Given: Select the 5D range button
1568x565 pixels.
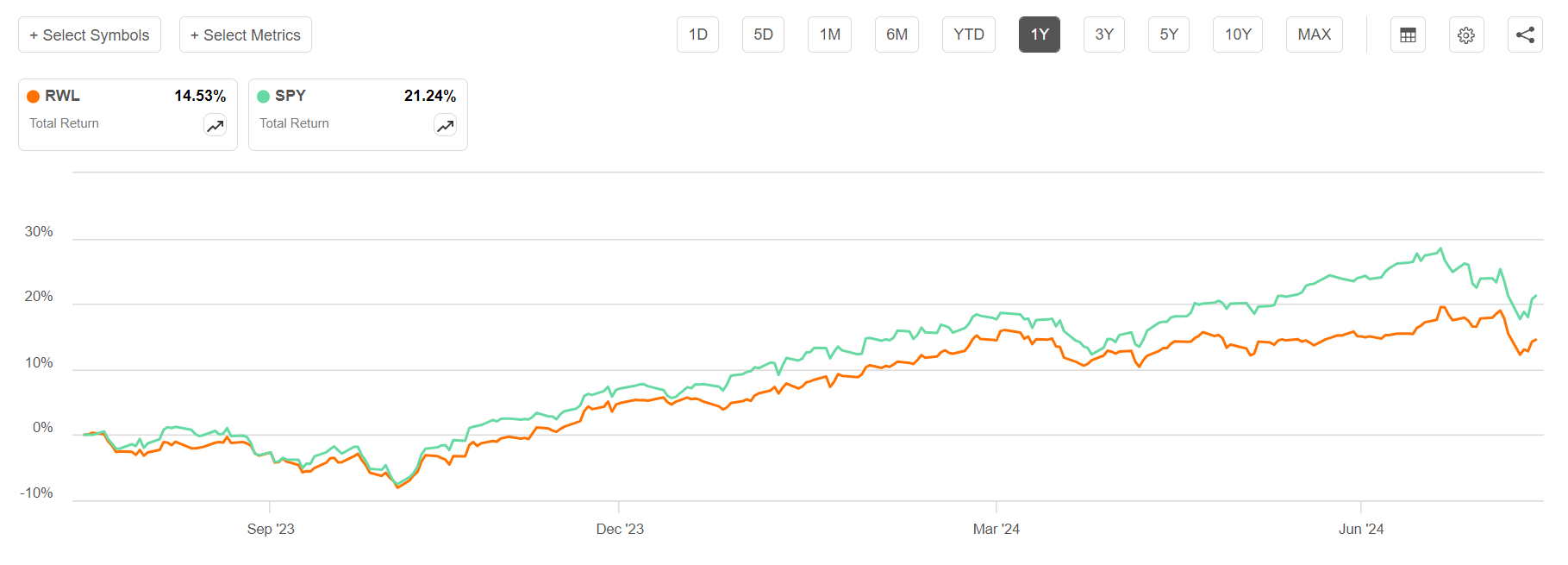Looking at the screenshot, I should 763,35.
